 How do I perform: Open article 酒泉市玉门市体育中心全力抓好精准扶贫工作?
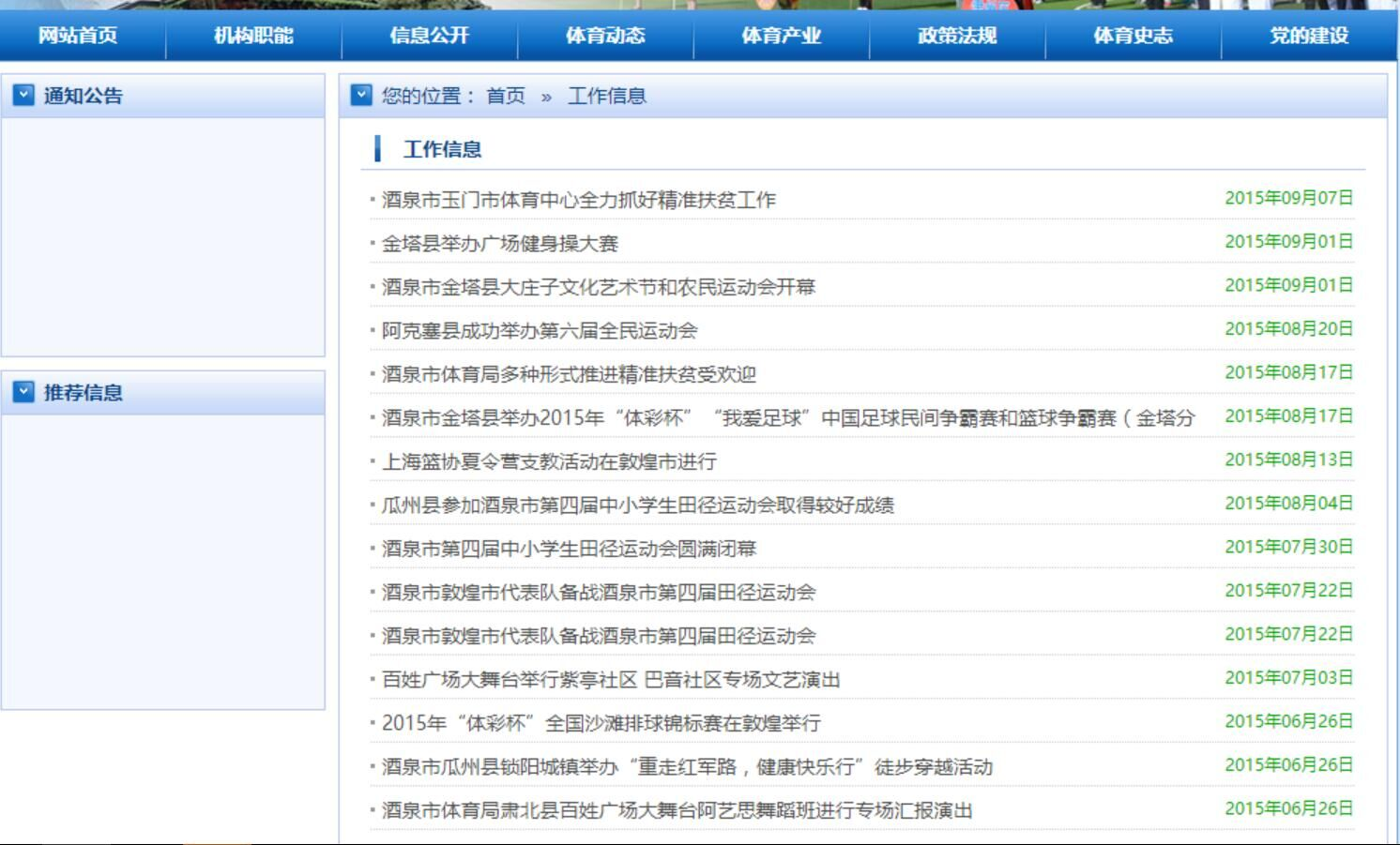pyautogui.click(x=578, y=200)
